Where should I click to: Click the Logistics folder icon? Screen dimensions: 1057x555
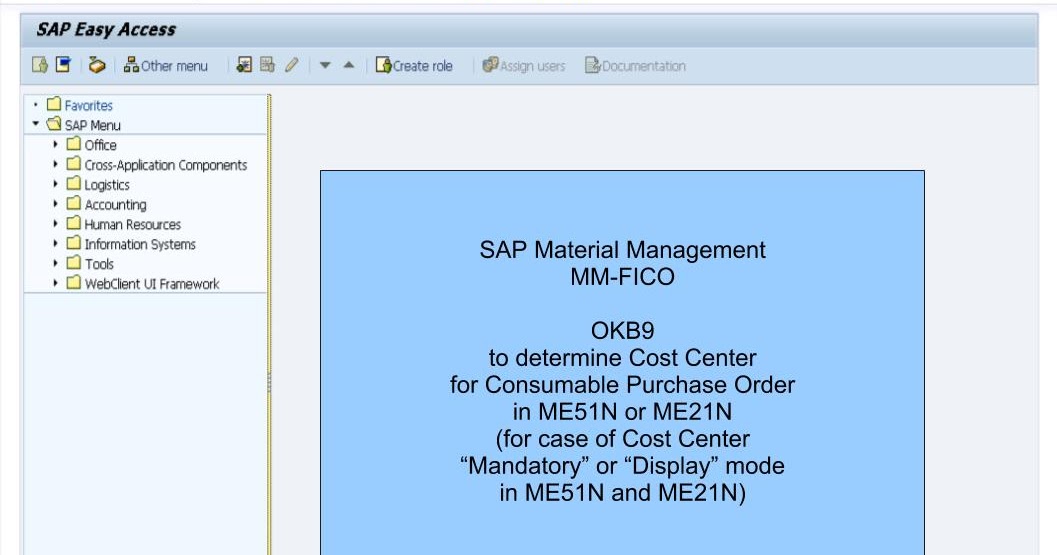73,183
